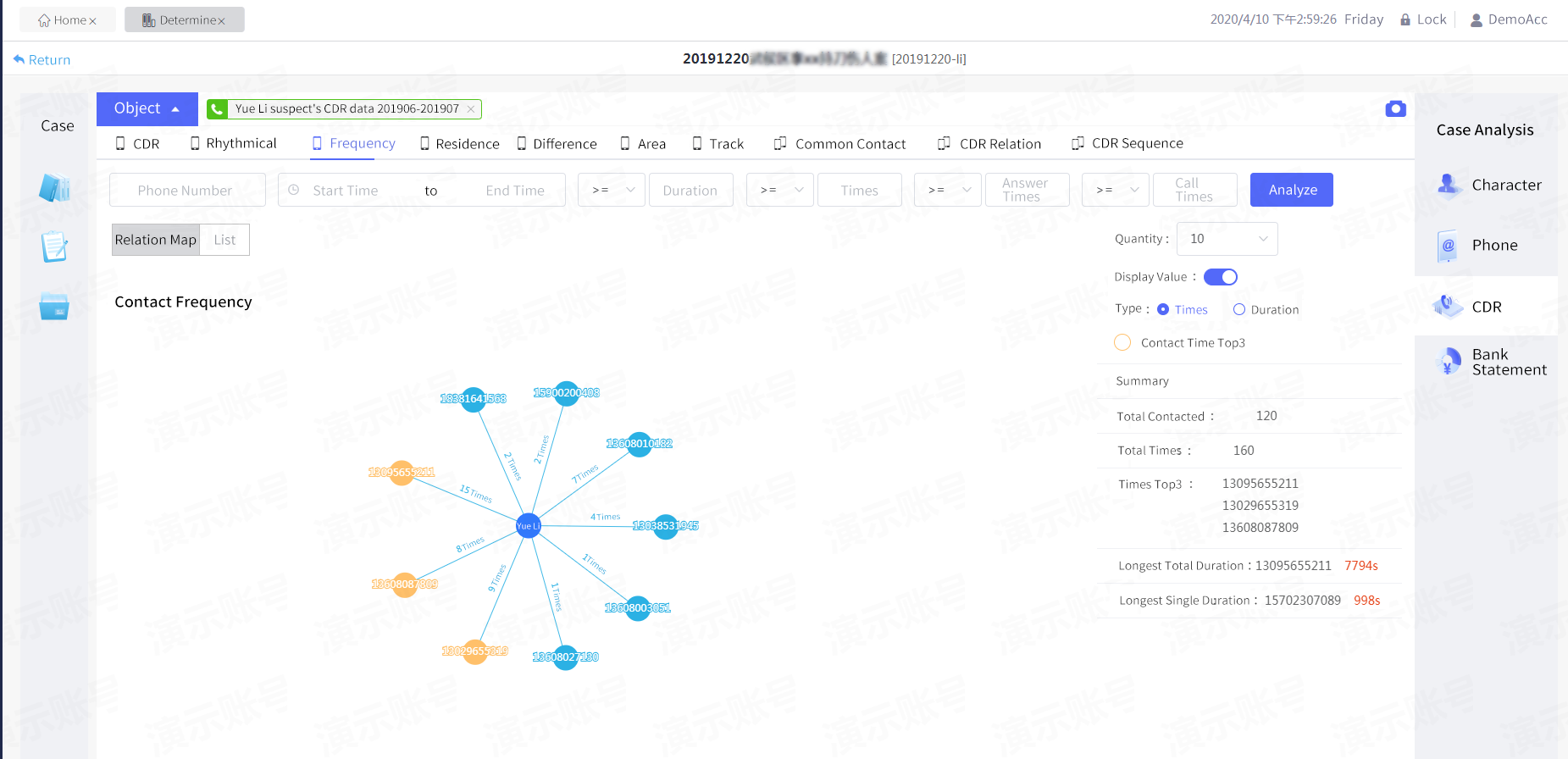Viewport: 1568px width, 759px height.
Task: Click the Return link
Action: pyautogui.click(x=42, y=60)
